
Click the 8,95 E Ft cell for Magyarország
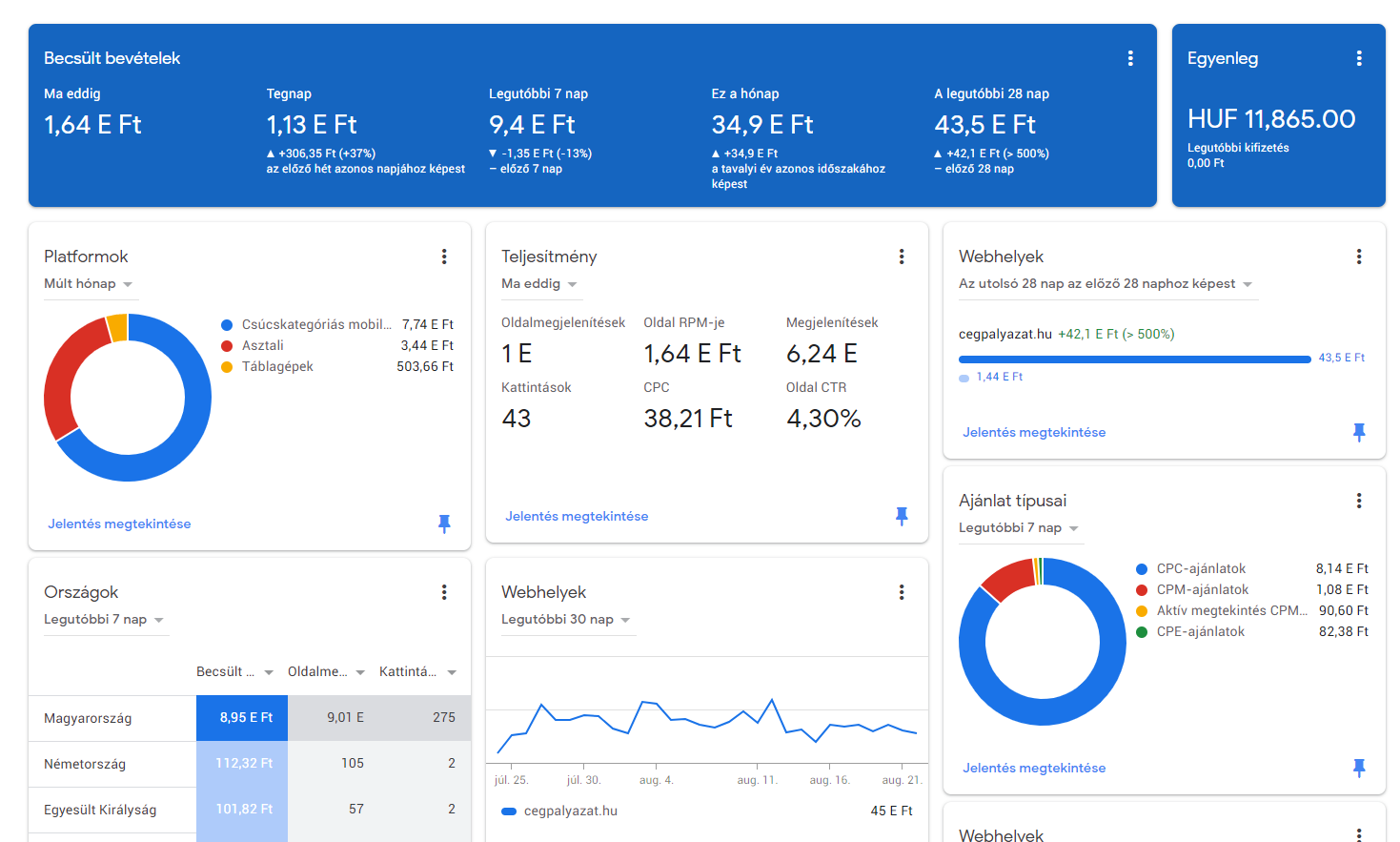point(242,718)
